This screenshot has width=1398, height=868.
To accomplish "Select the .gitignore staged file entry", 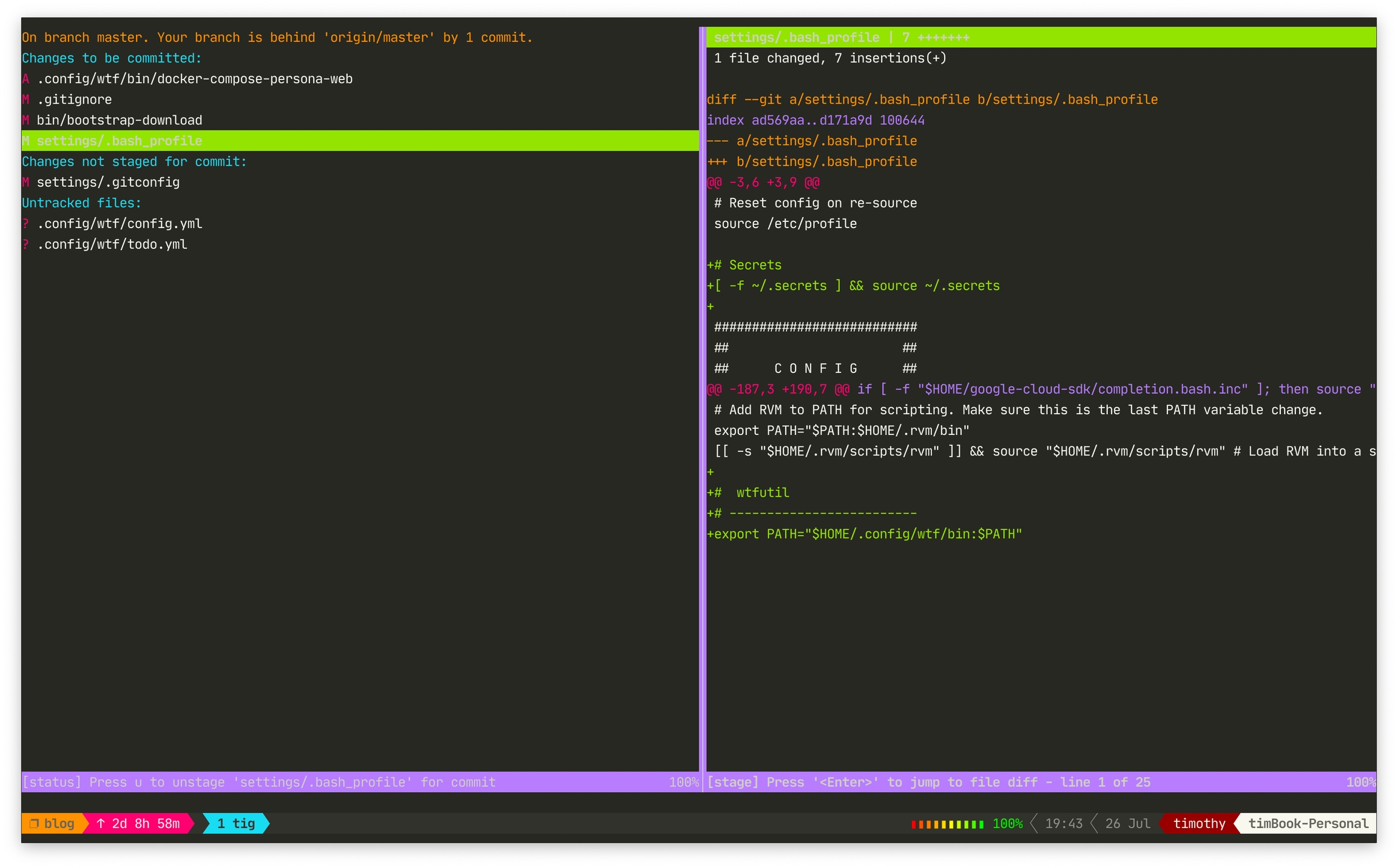I will [x=74, y=99].
